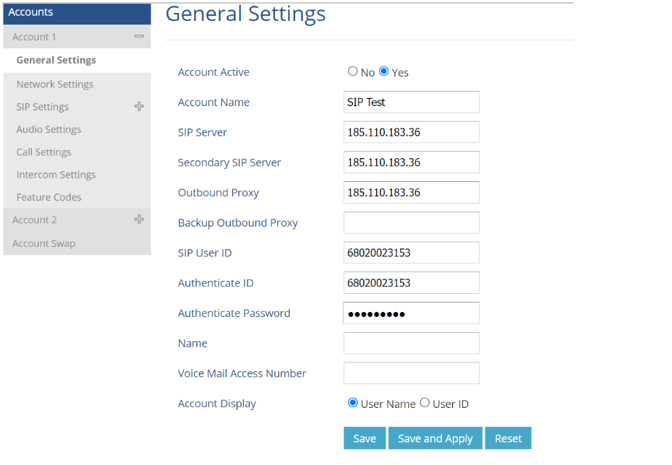Open Network Settings in sidebar

coord(55,85)
